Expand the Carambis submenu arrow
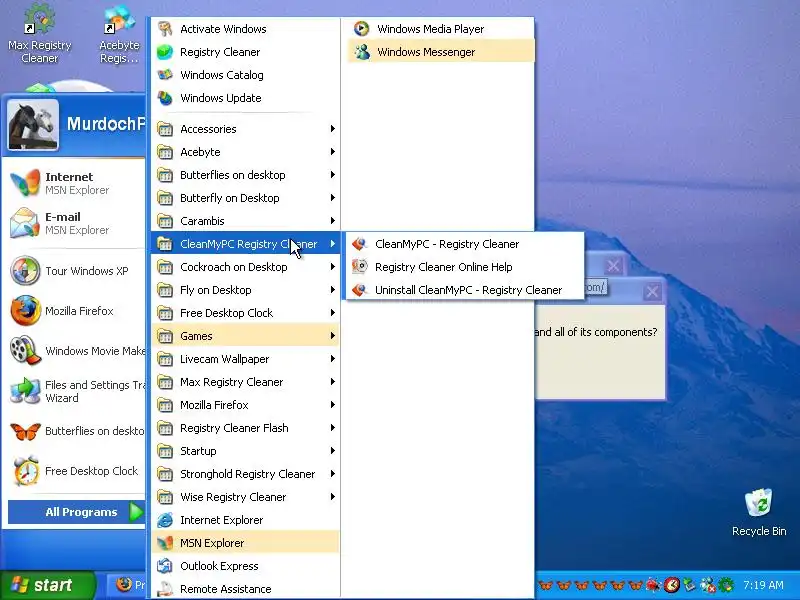 click(333, 220)
